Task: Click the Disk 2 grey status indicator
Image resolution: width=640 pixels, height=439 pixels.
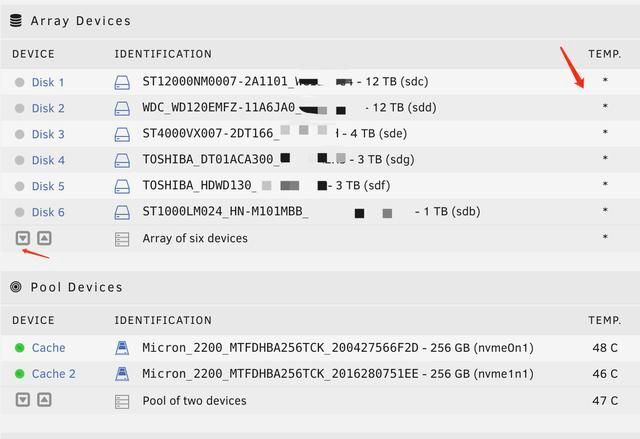Action: [x=20, y=108]
